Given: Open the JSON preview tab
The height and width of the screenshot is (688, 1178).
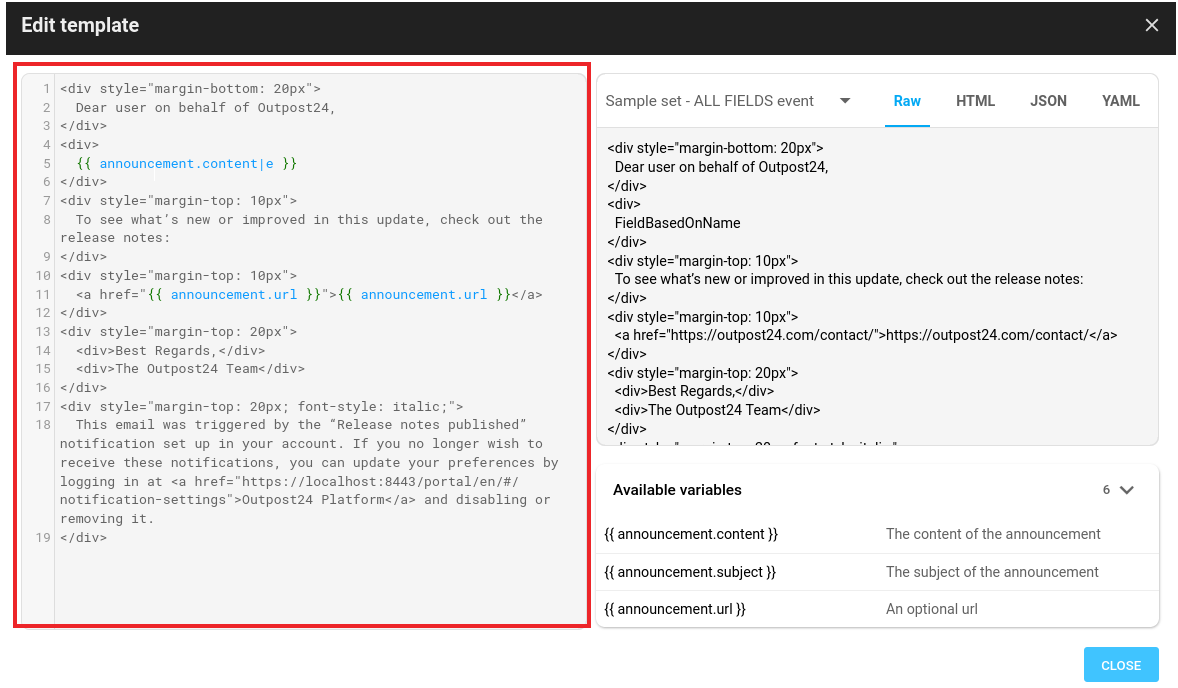Looking at the screenshot, I should 1048,101.
